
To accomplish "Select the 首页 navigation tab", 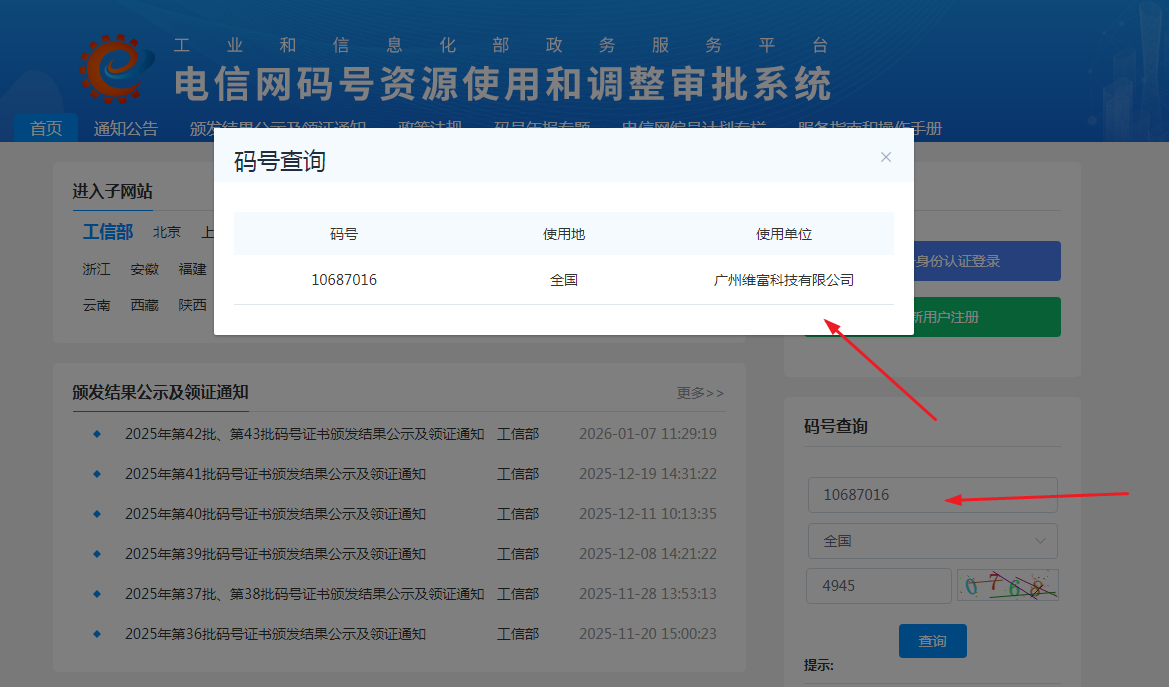I will coord(45,127).
